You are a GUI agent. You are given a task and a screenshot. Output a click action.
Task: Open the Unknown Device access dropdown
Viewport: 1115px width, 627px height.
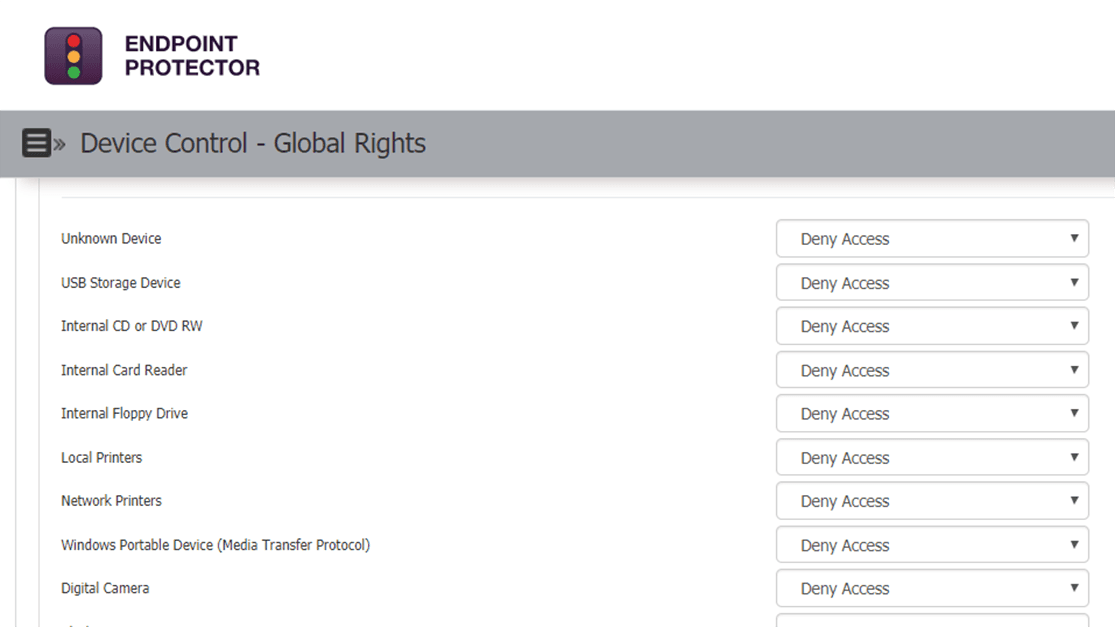coord(932,239)
